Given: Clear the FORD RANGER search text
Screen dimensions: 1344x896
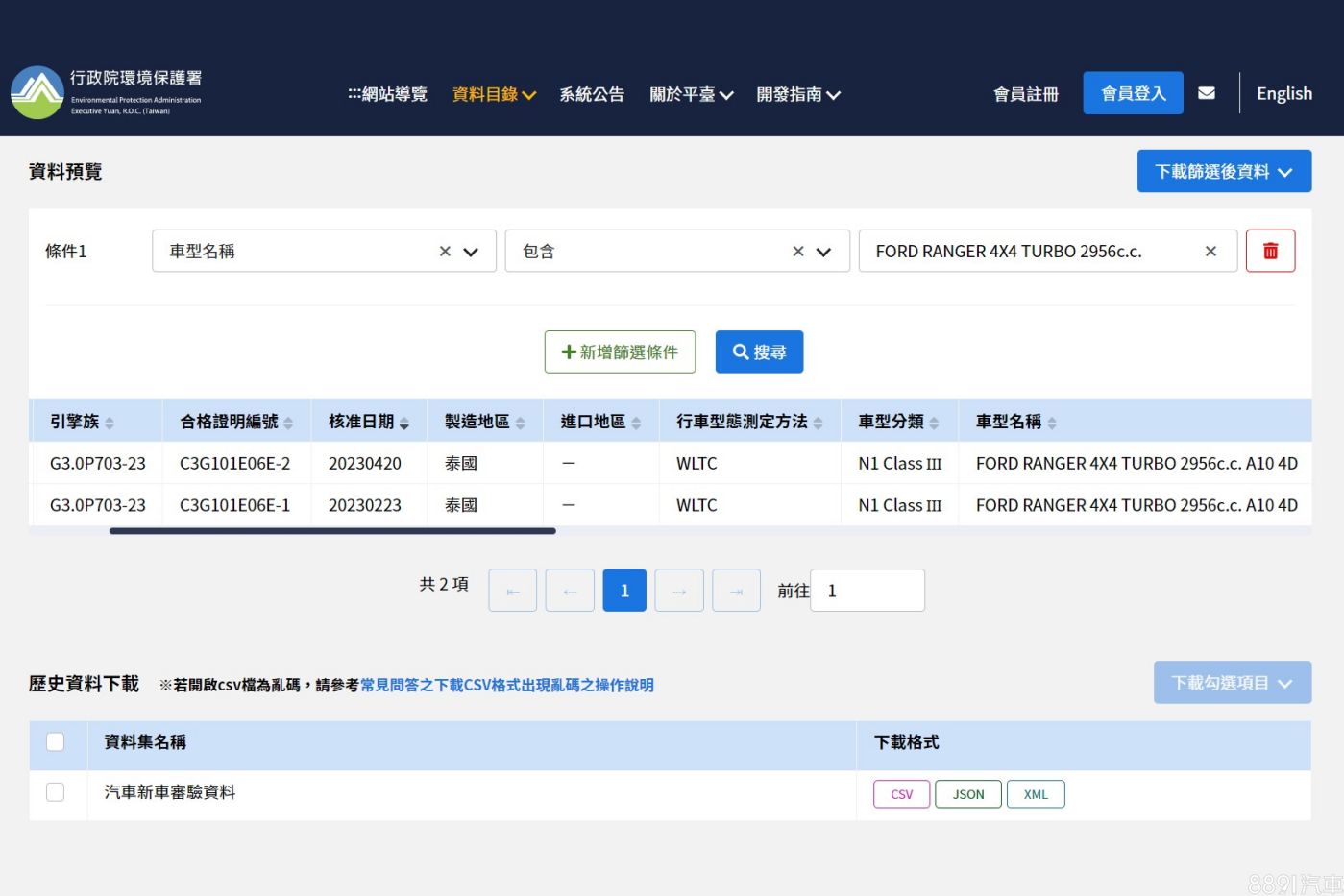Looking at the screenshot, I should (x=1210, y=252).
